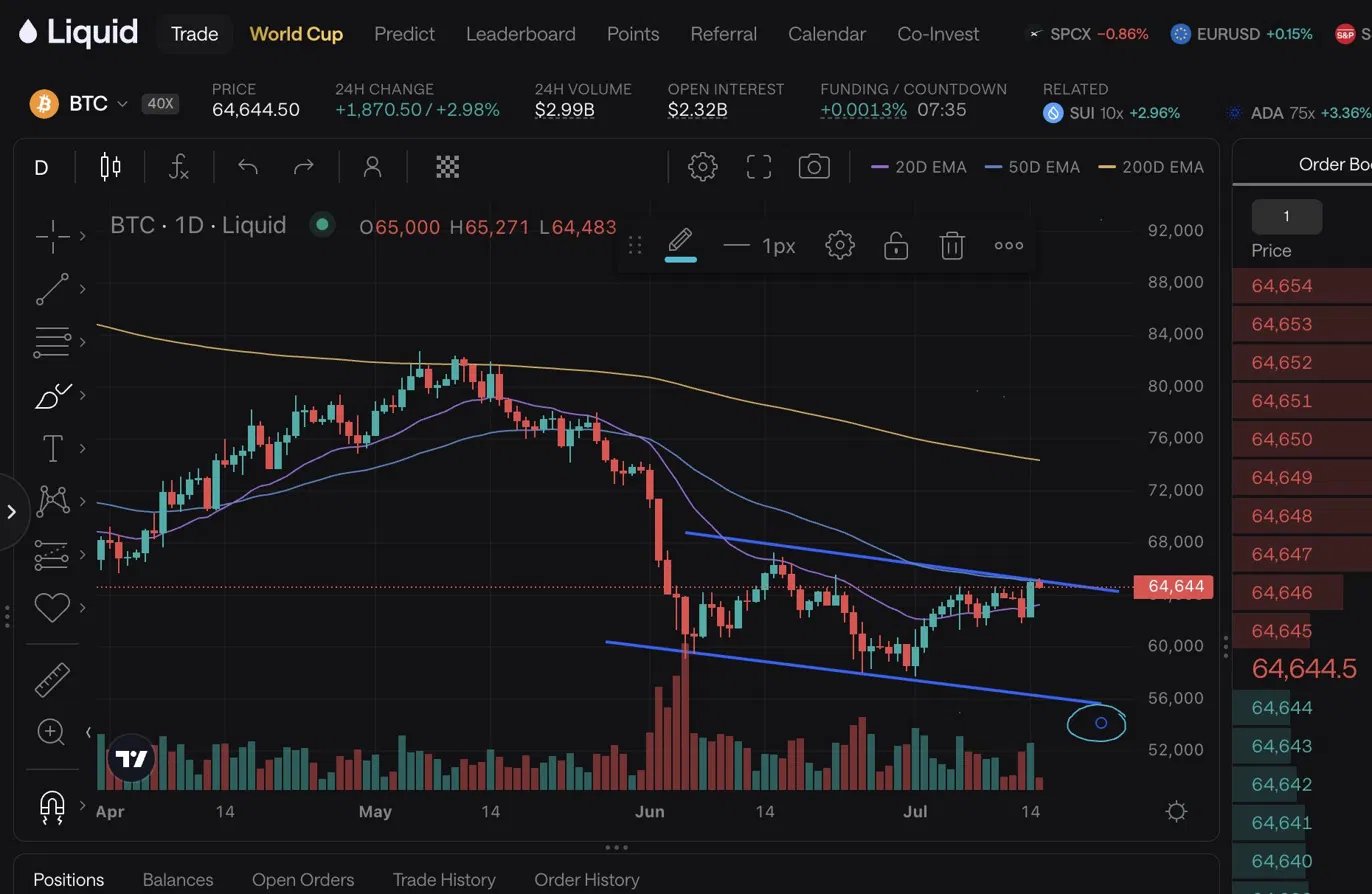Click the Liquid logo

click(x=78, y=33)
